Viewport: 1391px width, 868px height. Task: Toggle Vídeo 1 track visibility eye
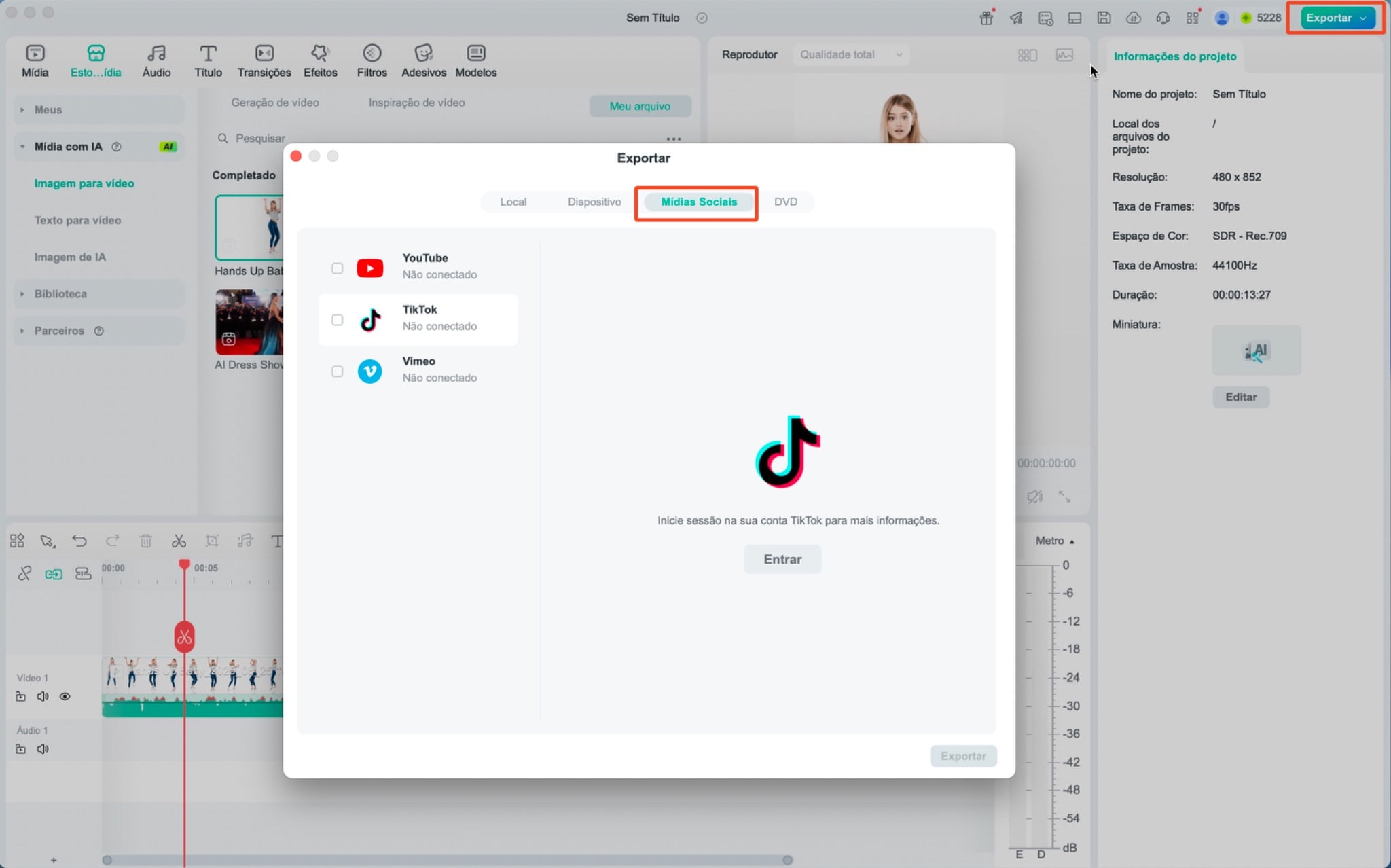tap(65, 696)
